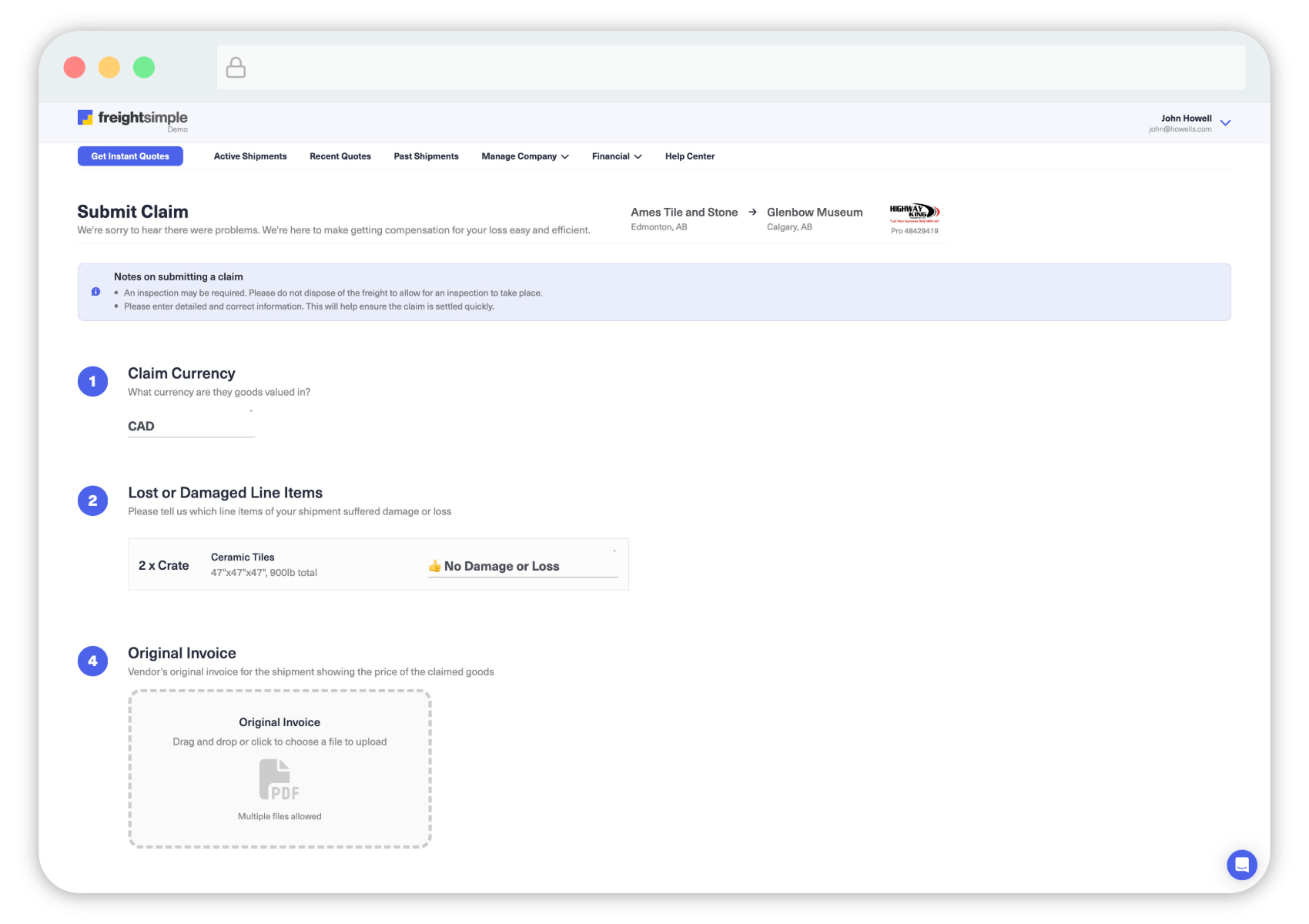Screen dimensions: 1309x924
Task: Click the step 2 circle badge
Action: point(92,500)
